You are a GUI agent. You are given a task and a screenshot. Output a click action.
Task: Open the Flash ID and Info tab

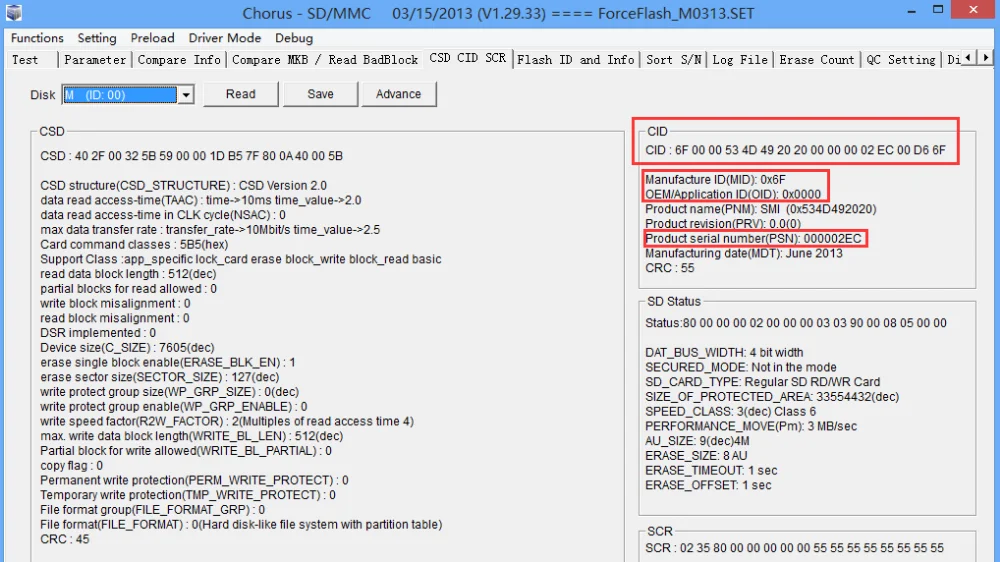(575, 60)
